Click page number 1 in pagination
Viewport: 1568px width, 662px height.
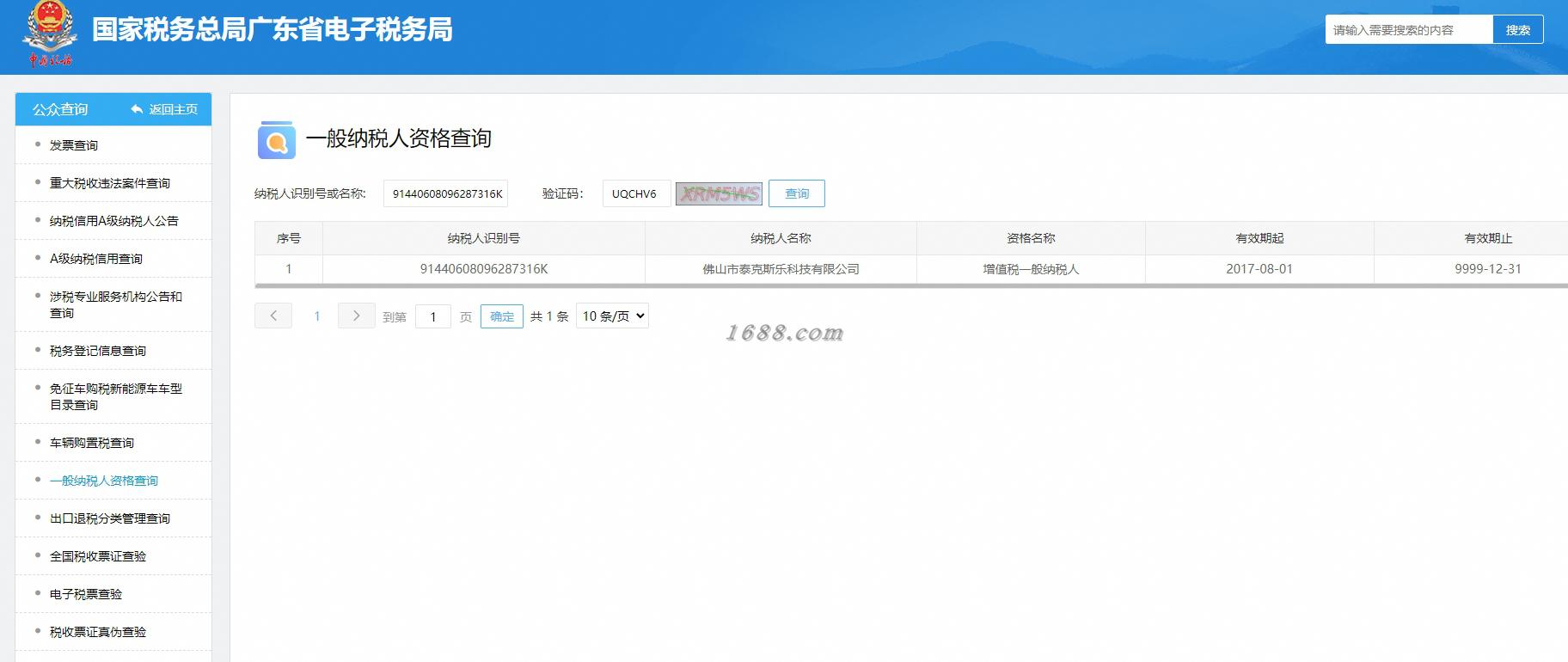click(x=317, y=316)
